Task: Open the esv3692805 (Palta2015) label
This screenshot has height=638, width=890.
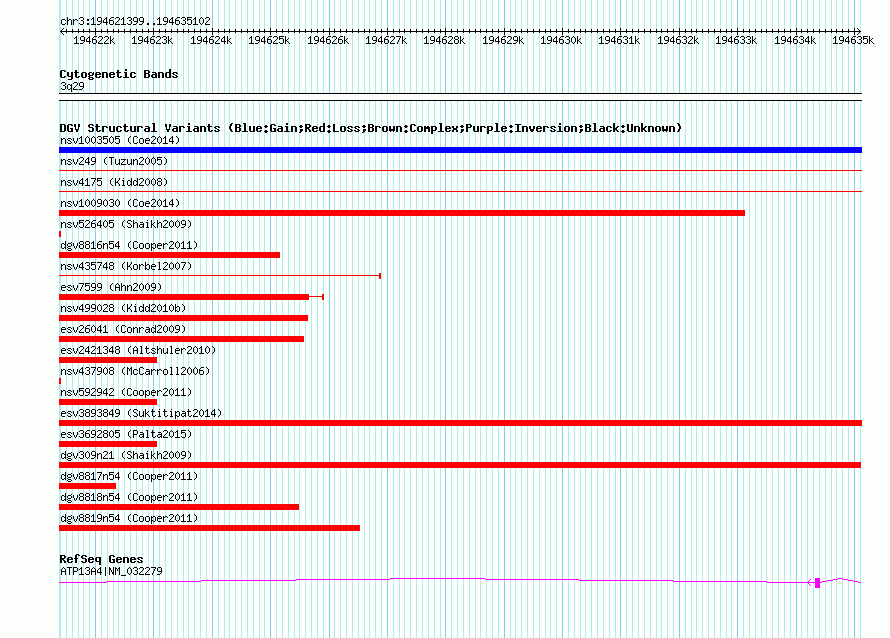Action: [126, 434]
